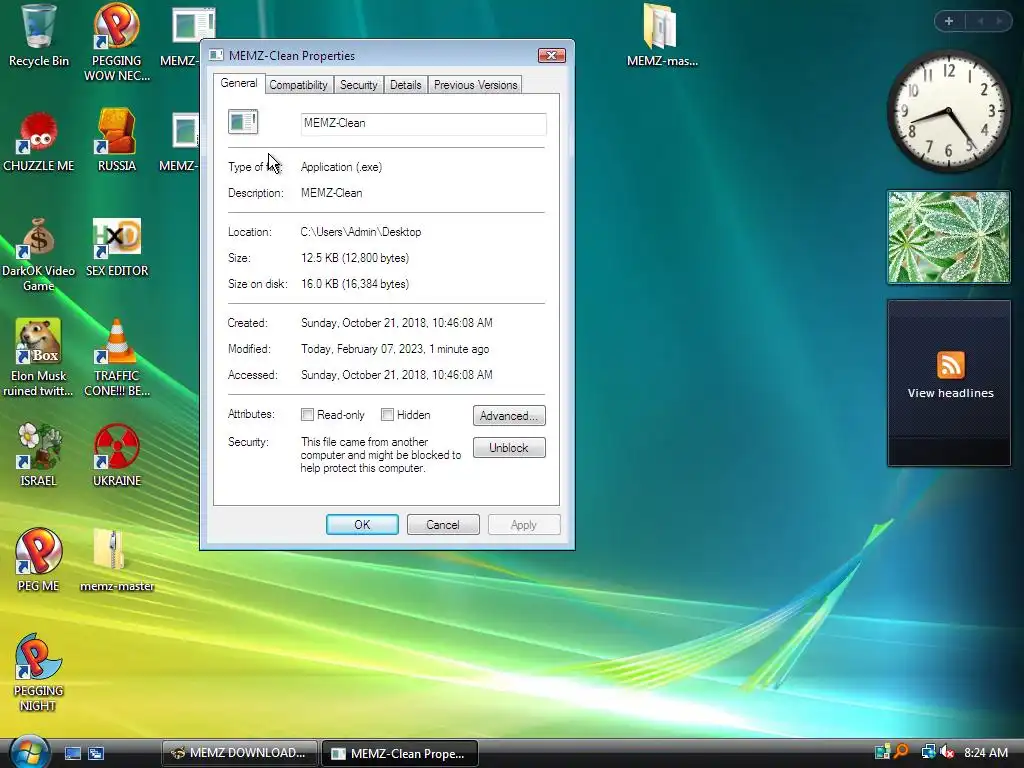Image resolution: width=1024 pixels, height=768 pixels.
Task: Open the MEMZ-mas... folder on desktop
Action: click(662, 36)
